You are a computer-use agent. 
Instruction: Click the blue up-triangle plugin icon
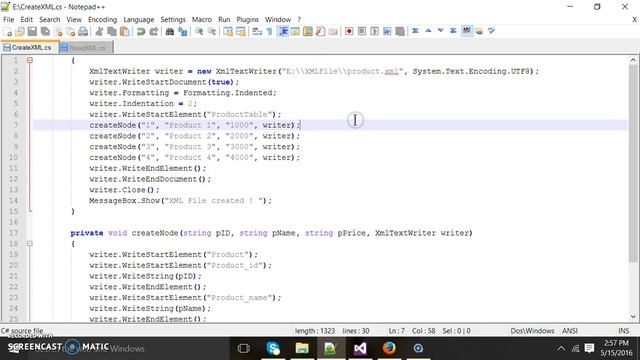pyautogui.click(x=428, y=31)
